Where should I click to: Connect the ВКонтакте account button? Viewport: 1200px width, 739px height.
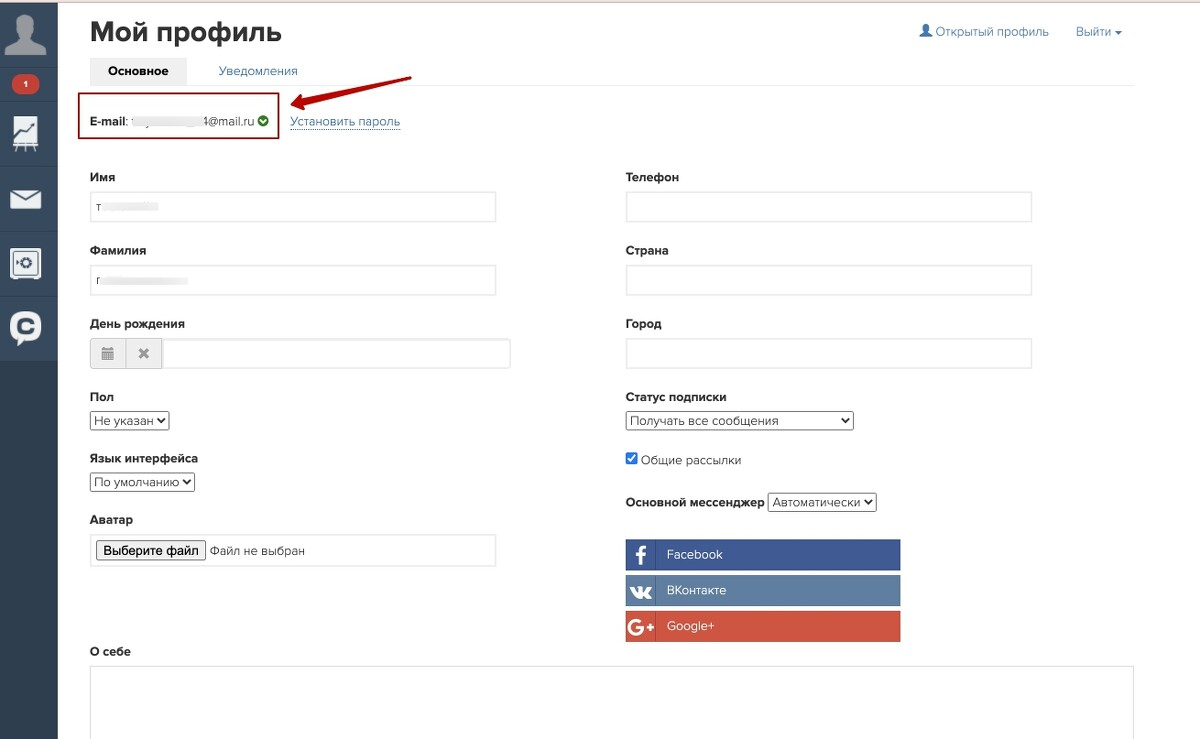click(x=763, y=591)
